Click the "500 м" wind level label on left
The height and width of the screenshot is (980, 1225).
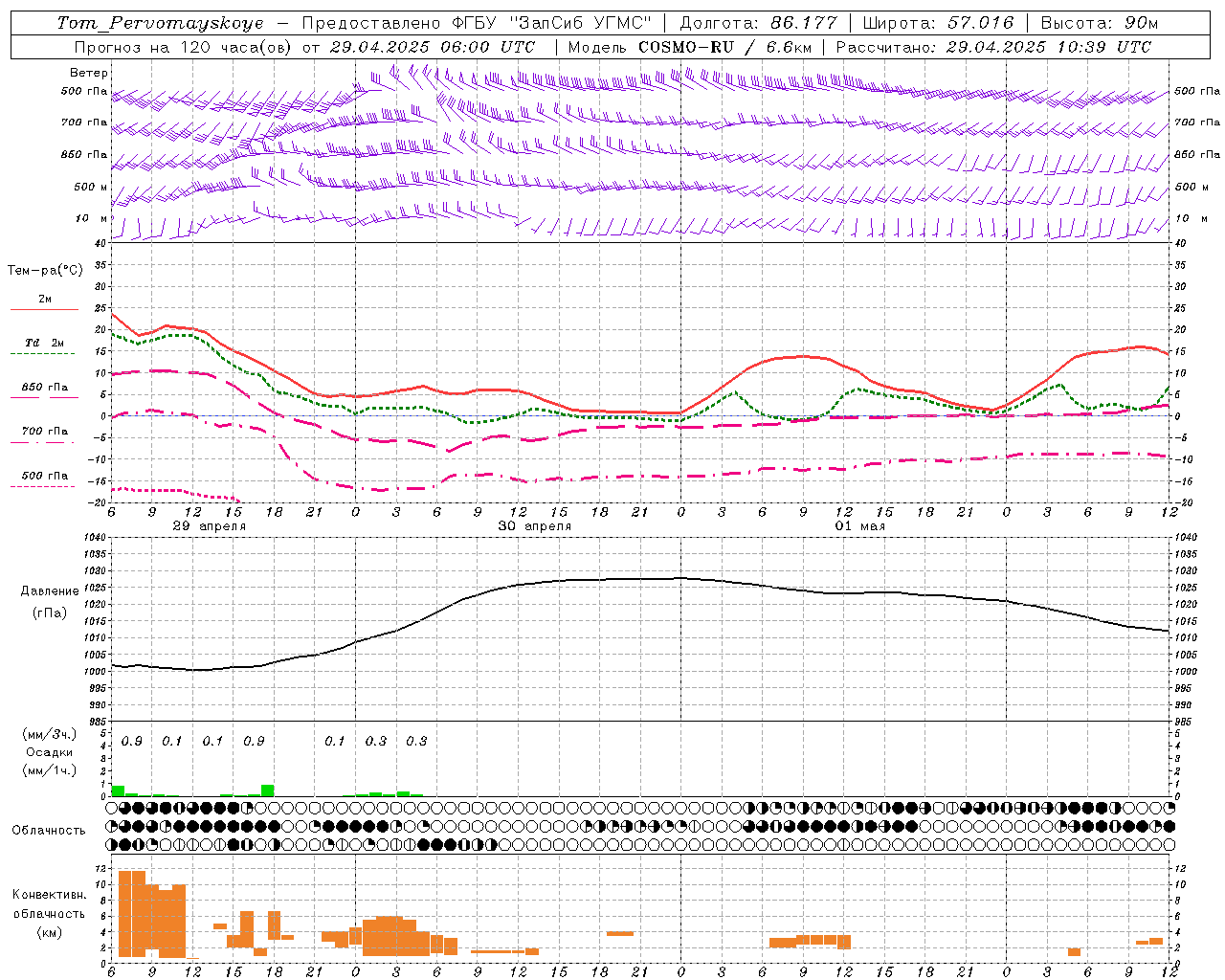tap(91, 188)
